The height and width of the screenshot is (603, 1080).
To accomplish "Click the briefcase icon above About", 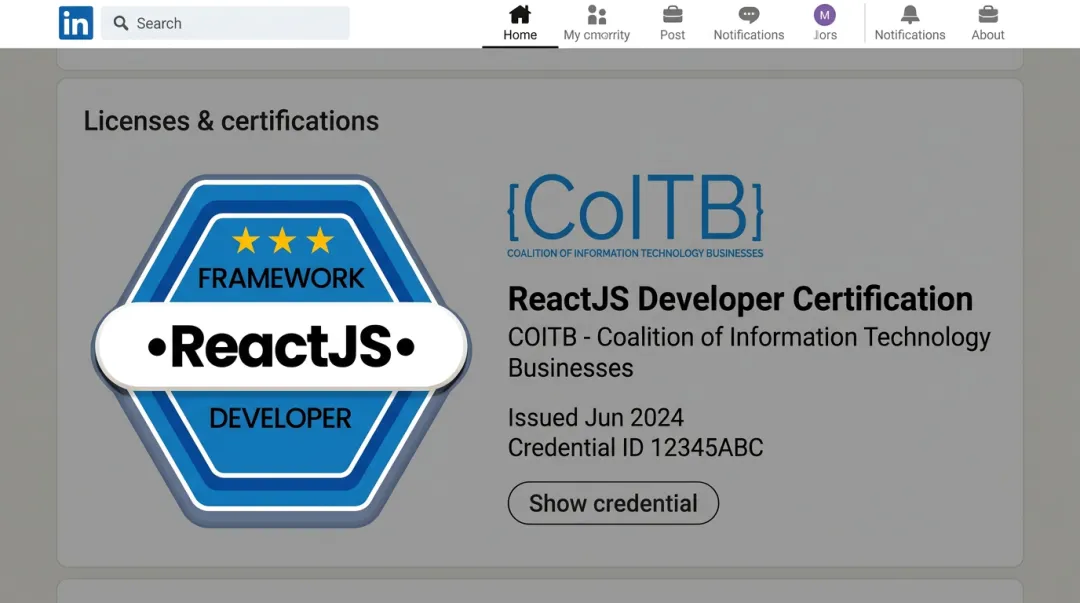I will (988, 14).
